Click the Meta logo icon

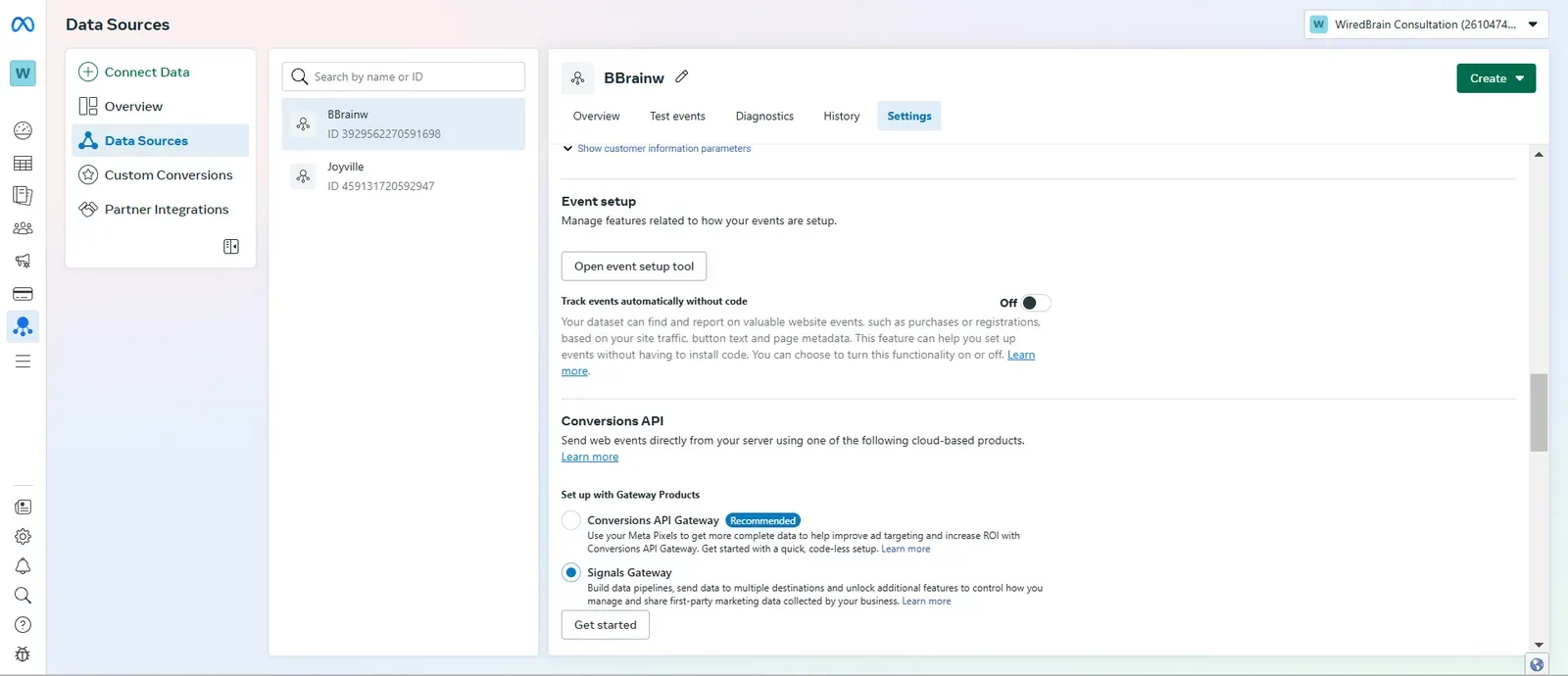pos(23,24)
